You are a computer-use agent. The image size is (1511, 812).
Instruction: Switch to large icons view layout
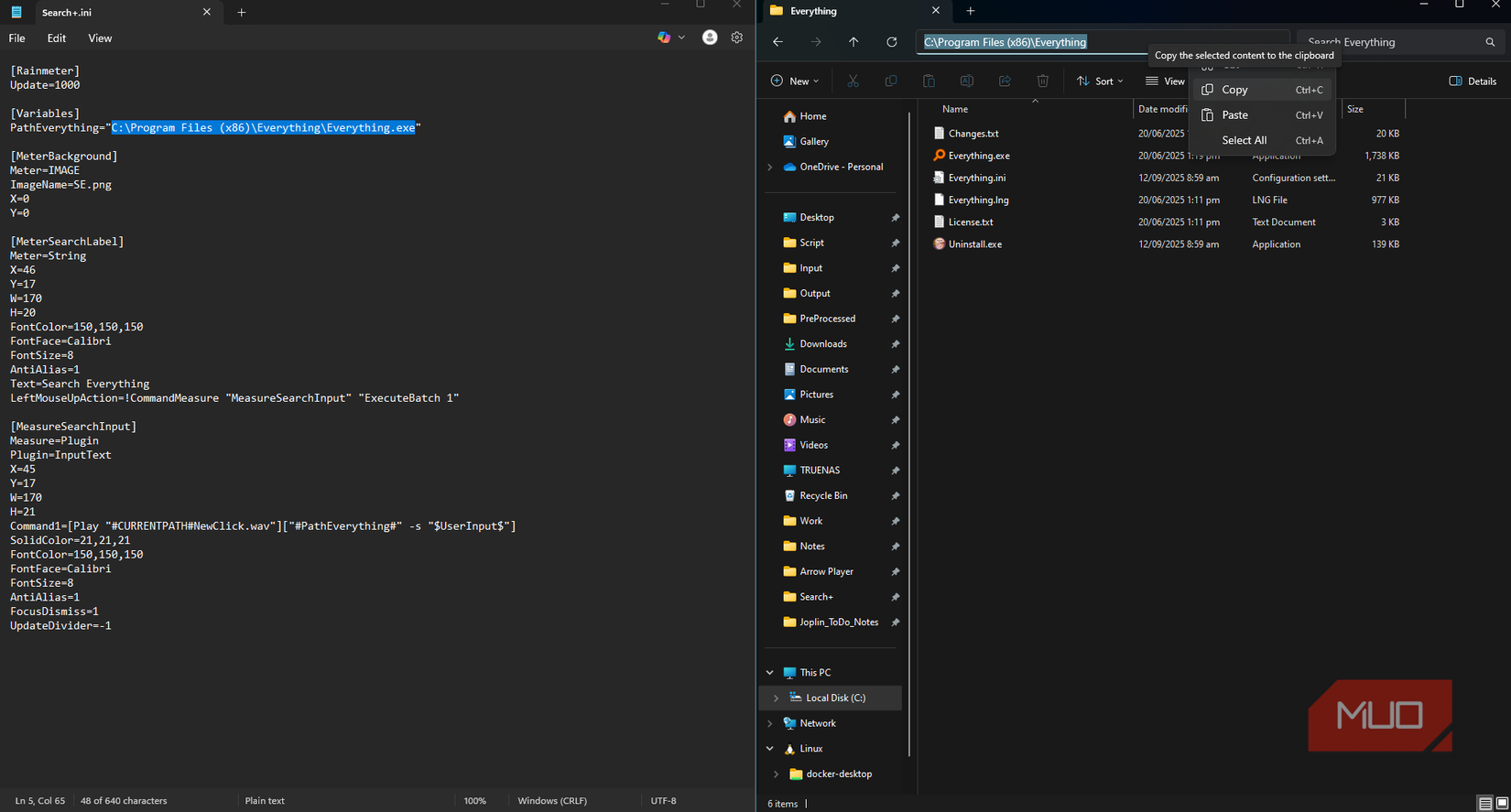tap(1502, 804)
